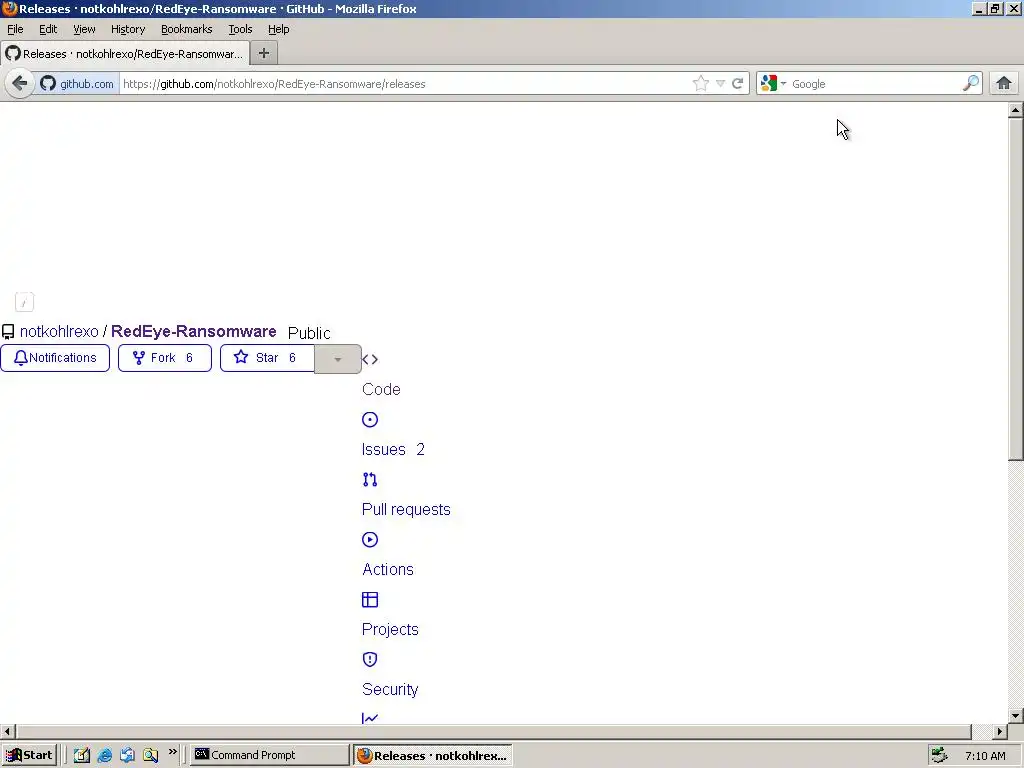Click the Show Desktop quick launch icon
Viewport: 1024px width, 768px height.
(82, 756)
